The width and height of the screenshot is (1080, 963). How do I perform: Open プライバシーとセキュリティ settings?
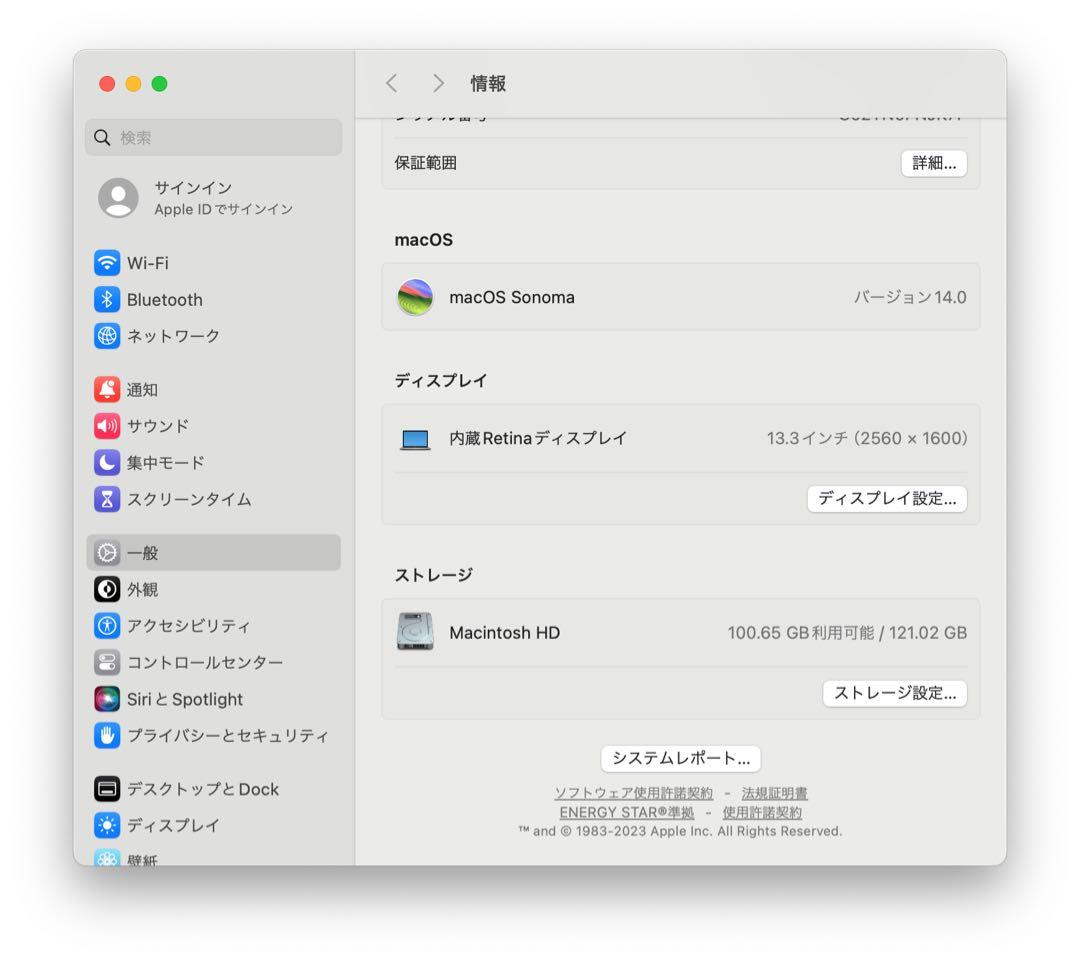coord(212,735)
